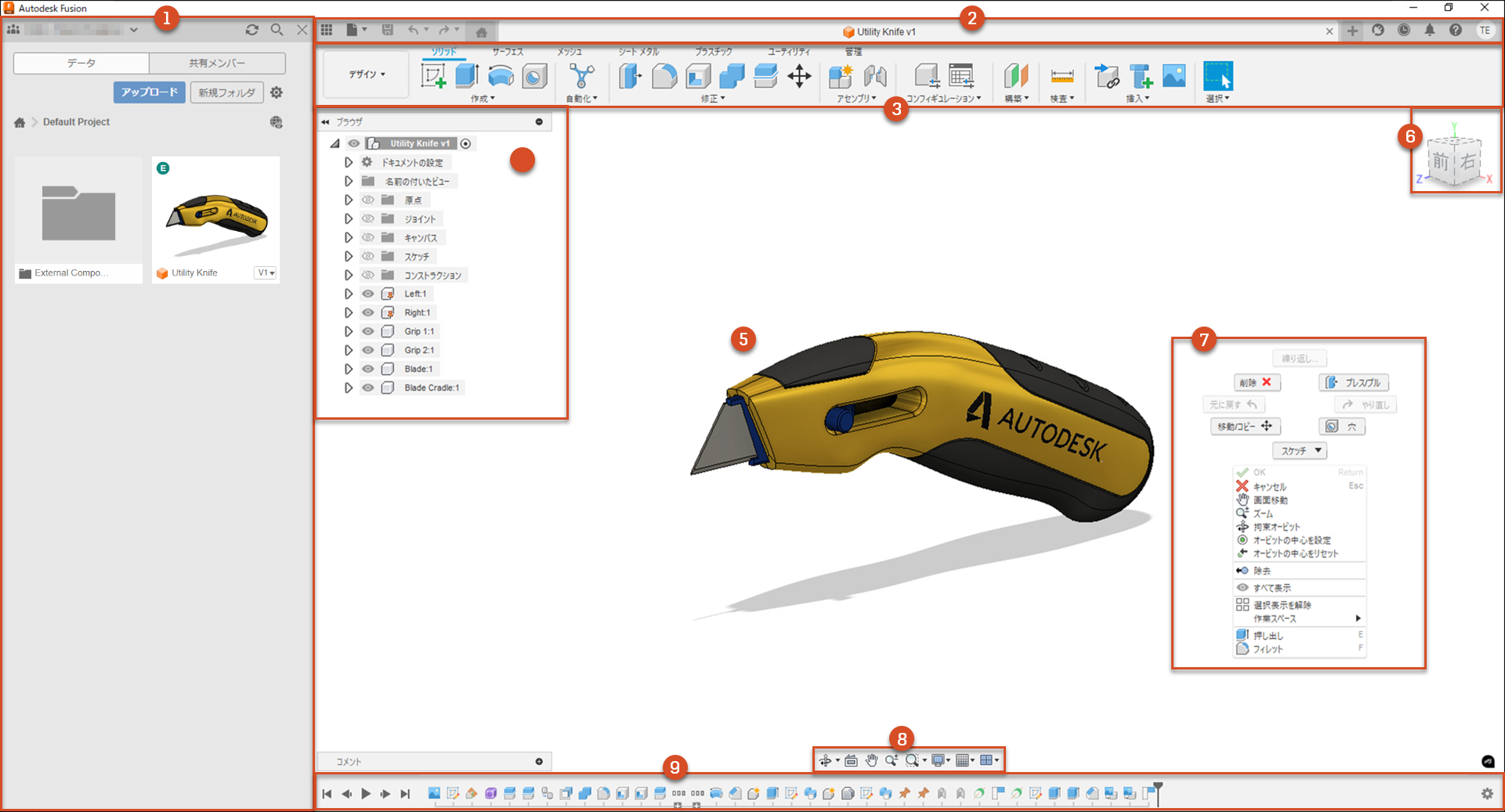Save the document using the save icon
The height and width of the screenshot is (812, 1505).
click(x=387, y=30)
